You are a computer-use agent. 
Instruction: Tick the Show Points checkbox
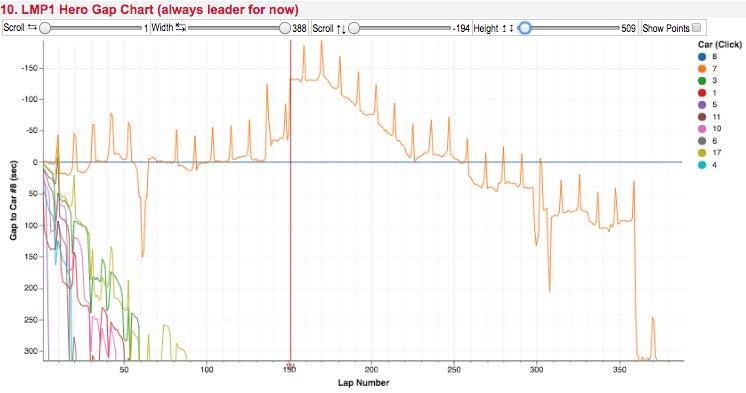coord(696,28)
